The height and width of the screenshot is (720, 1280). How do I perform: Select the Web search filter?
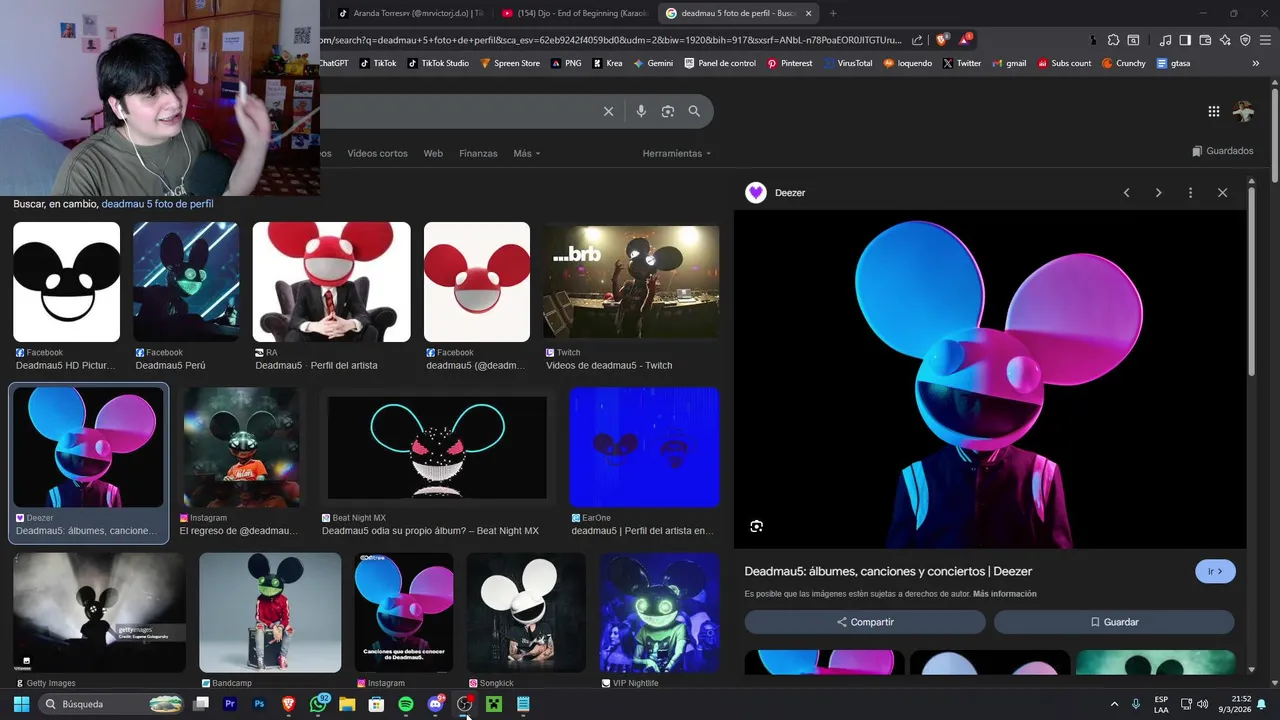coord(433,153)
